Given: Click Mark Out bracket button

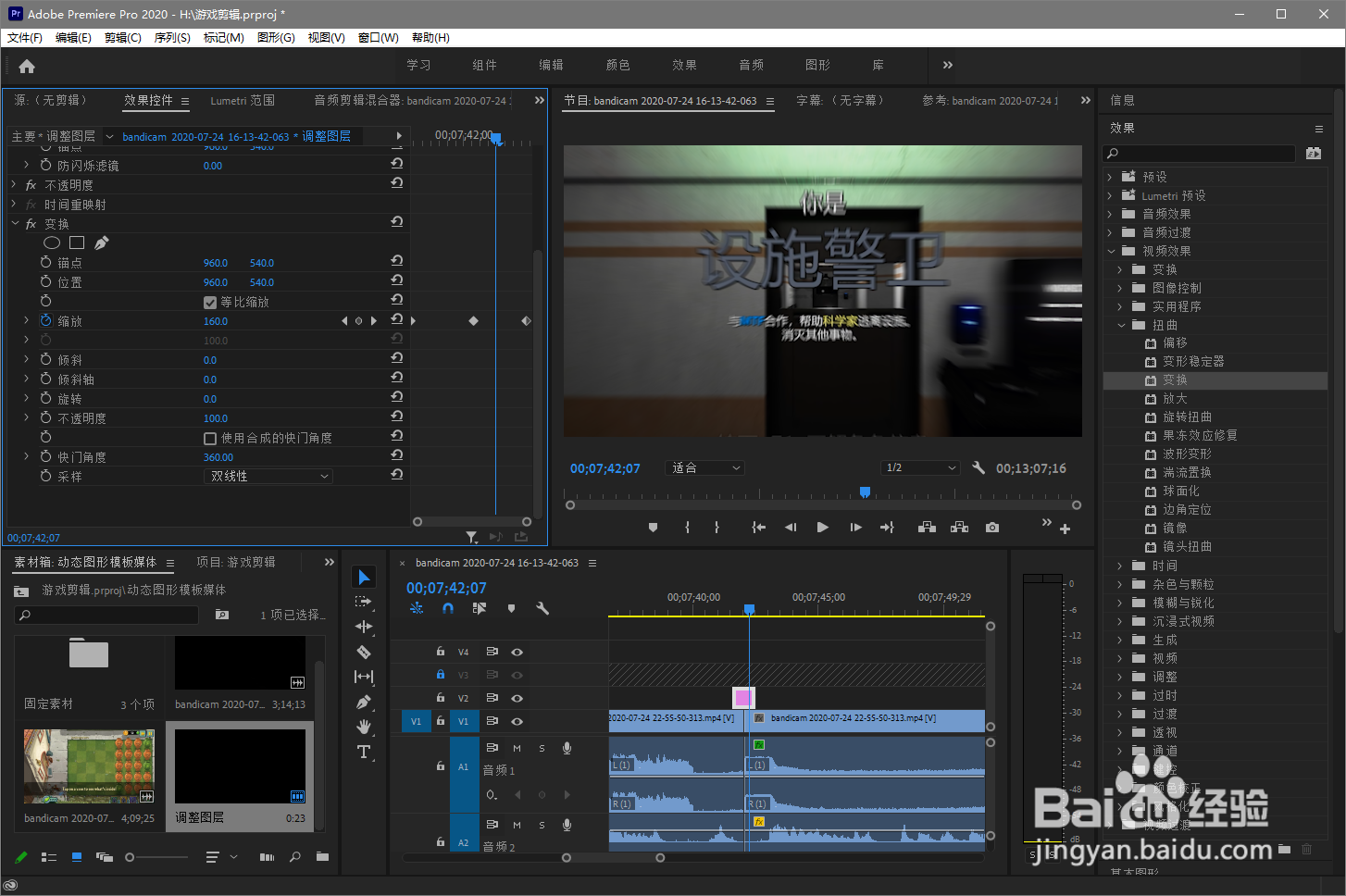Looking at the screenshot, I should coord(717,528).
